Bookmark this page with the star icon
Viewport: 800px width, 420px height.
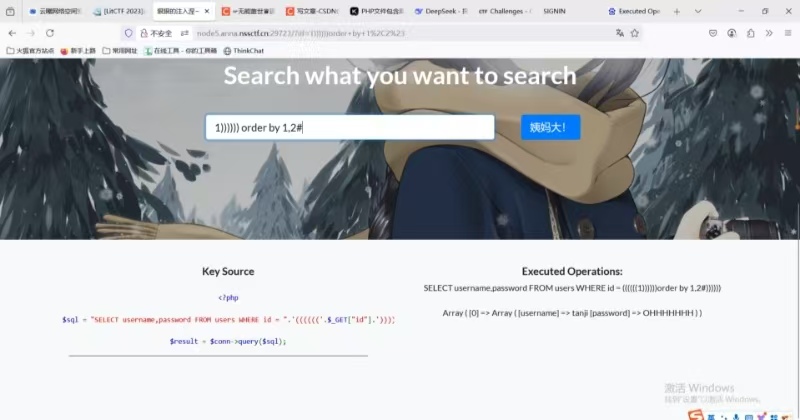[635, 33]
